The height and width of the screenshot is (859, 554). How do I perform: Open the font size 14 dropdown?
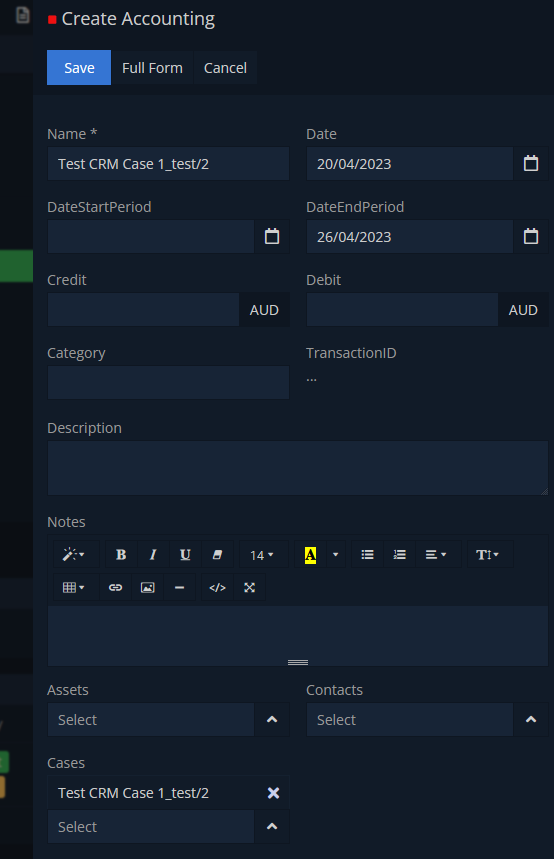point(261,554)
